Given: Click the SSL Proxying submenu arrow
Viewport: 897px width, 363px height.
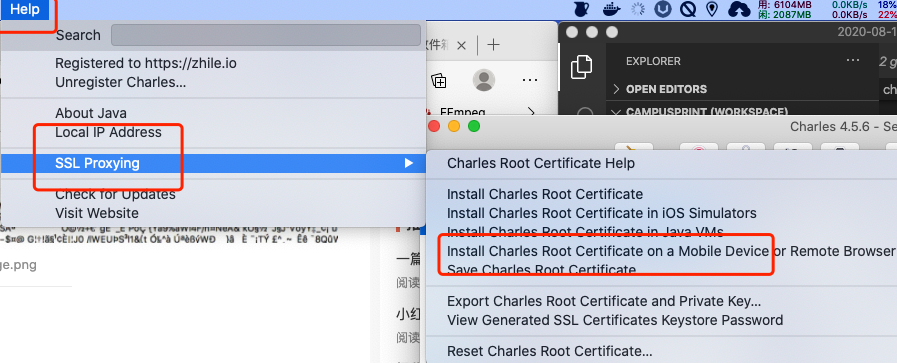Looking at the screenshot, I should coord(408,163).
